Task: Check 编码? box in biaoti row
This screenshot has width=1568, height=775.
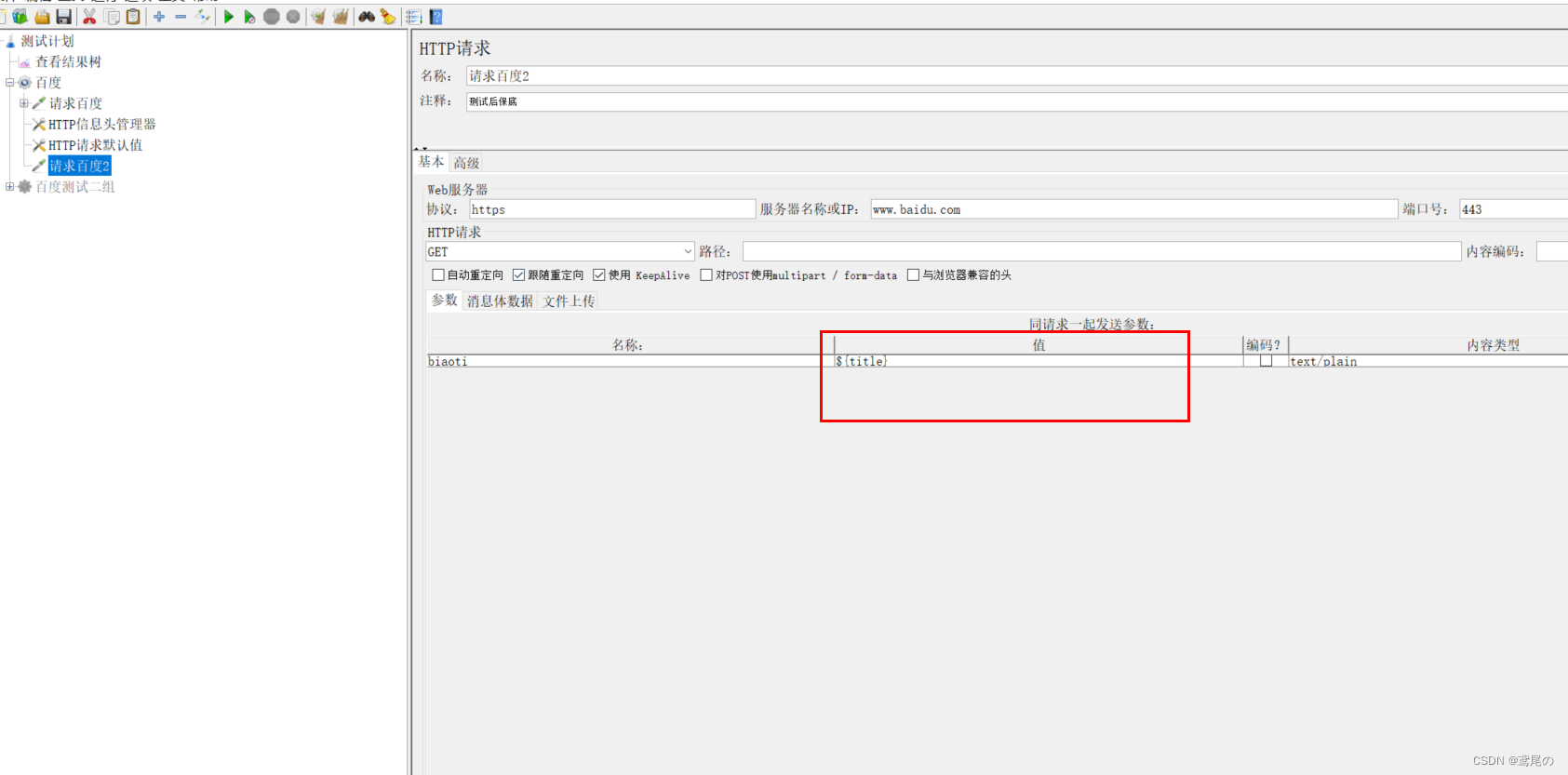Action: [1266, 361]
